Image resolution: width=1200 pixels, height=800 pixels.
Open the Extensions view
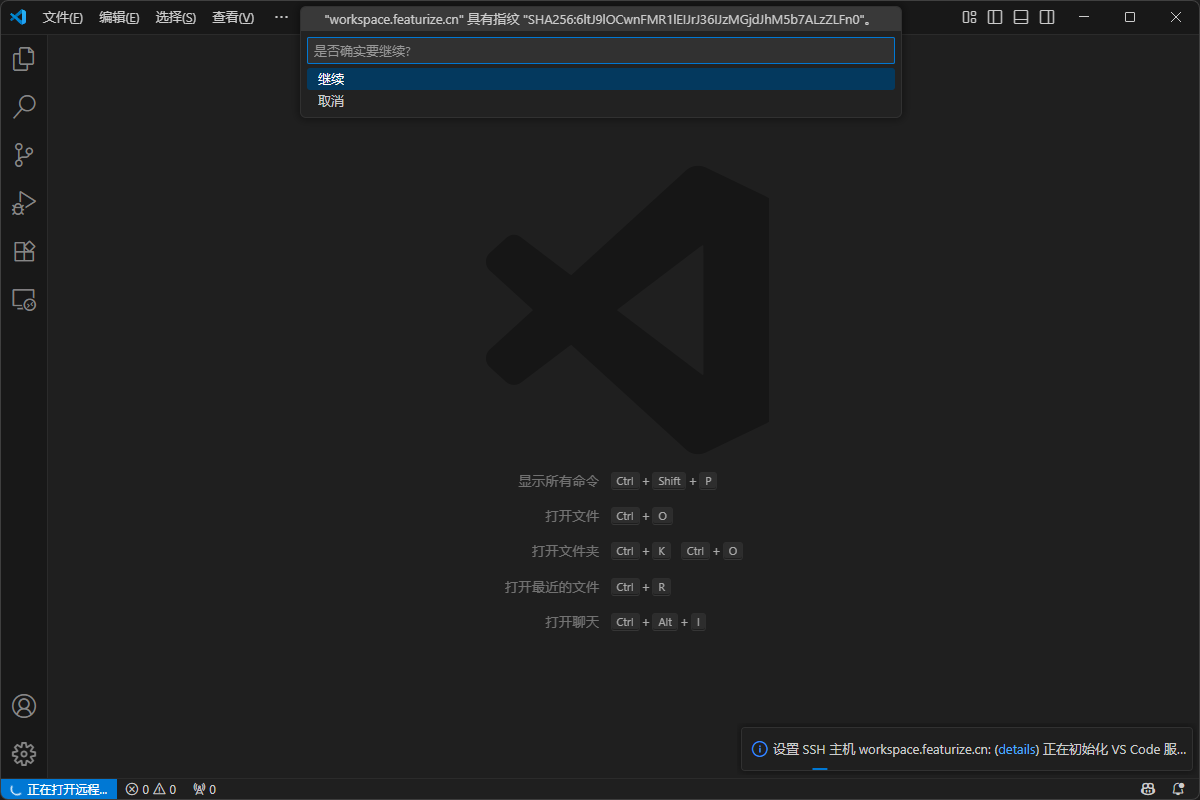pos(24,251)
